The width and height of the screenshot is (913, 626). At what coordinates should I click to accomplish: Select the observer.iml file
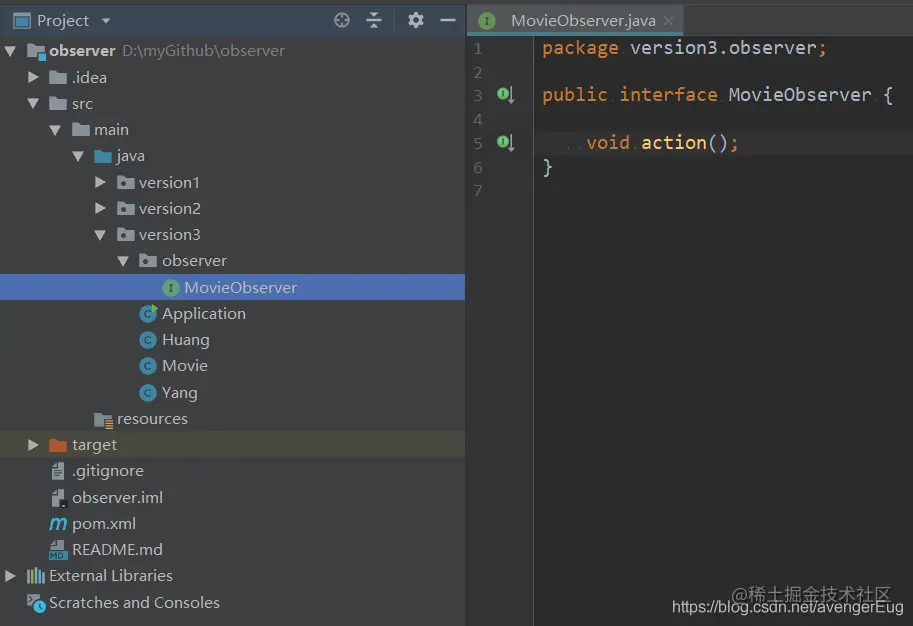click(117, 497)
